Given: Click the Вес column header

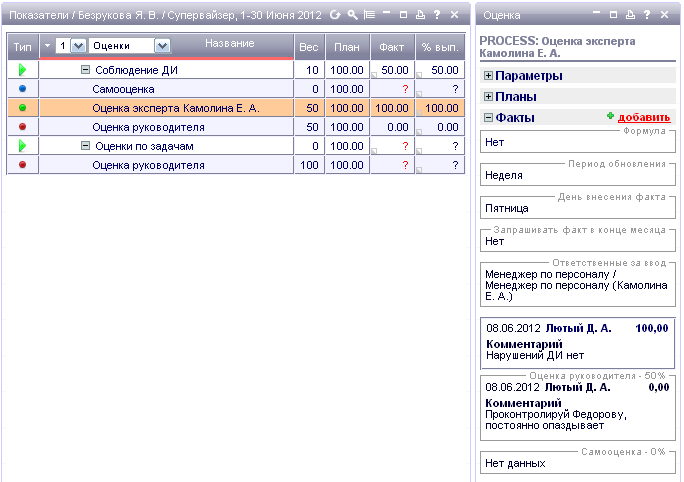Looking at the screenshot, I should 309,47.
